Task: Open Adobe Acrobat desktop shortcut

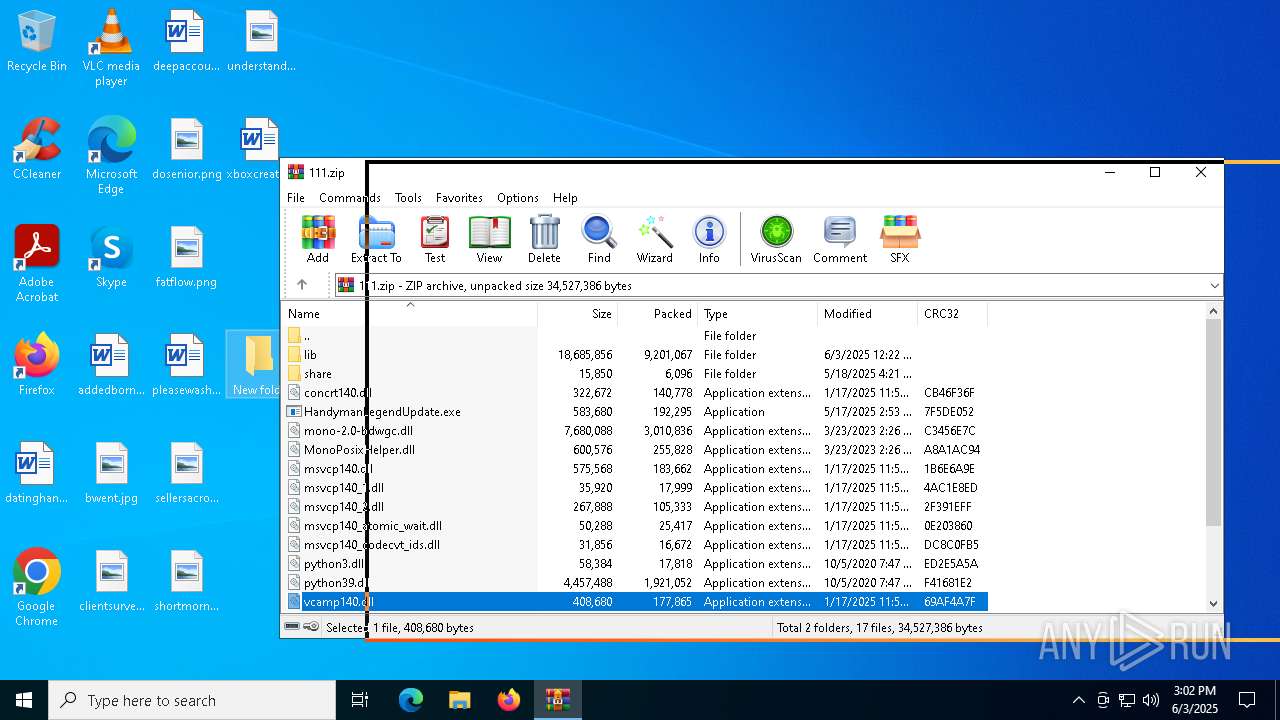Action: [37, 265]
